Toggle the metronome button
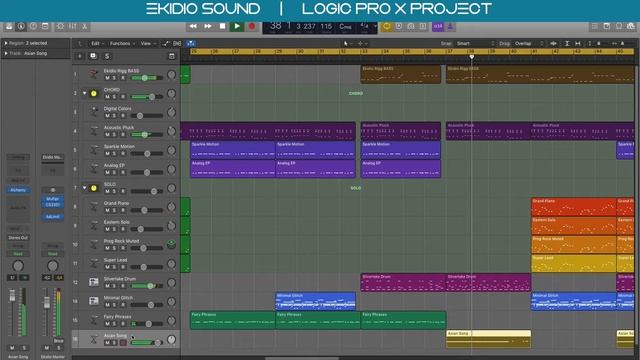Viewport: 640px width, 360px height. coord(450,27)
